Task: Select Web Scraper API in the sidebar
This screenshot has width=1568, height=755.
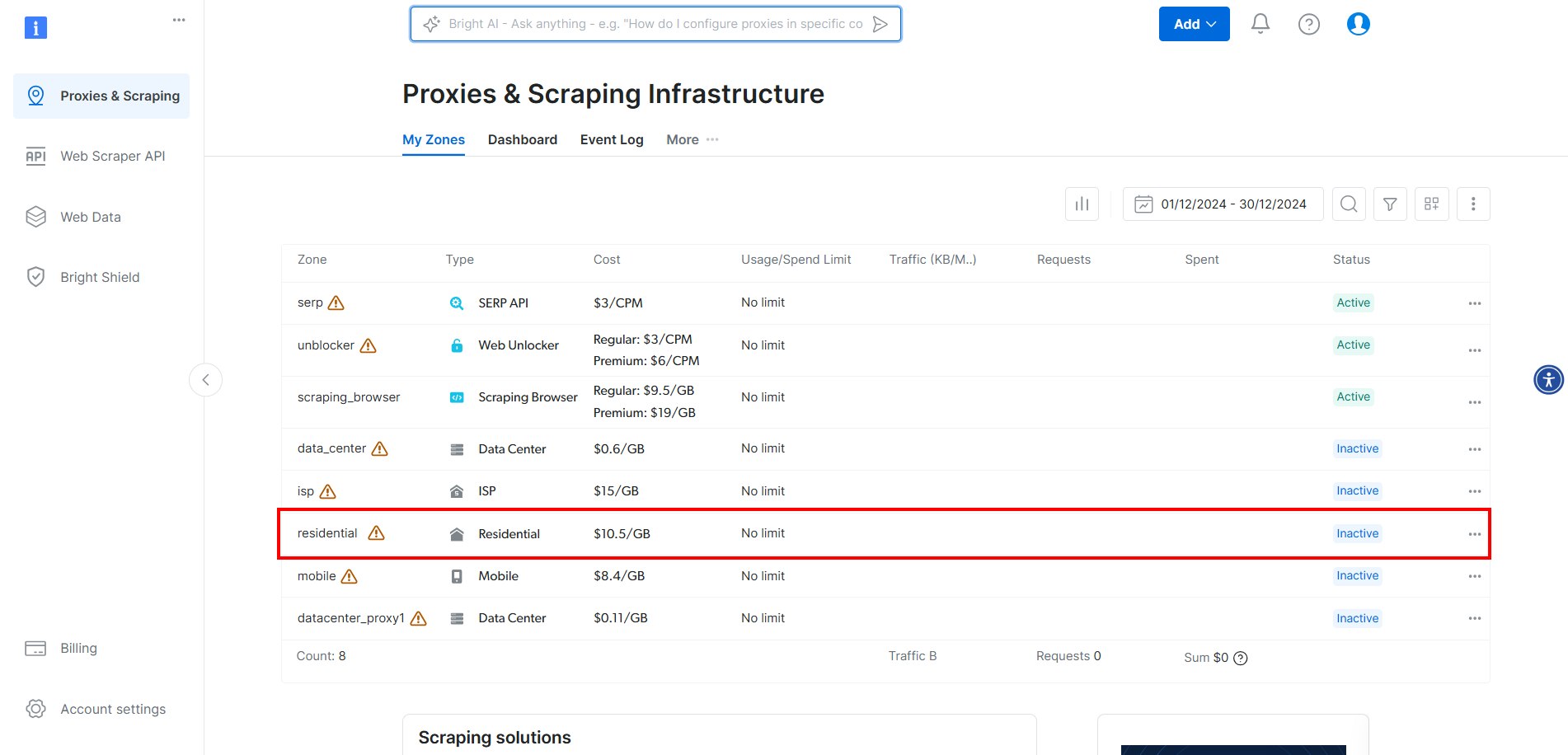Action: click(112, 156)
